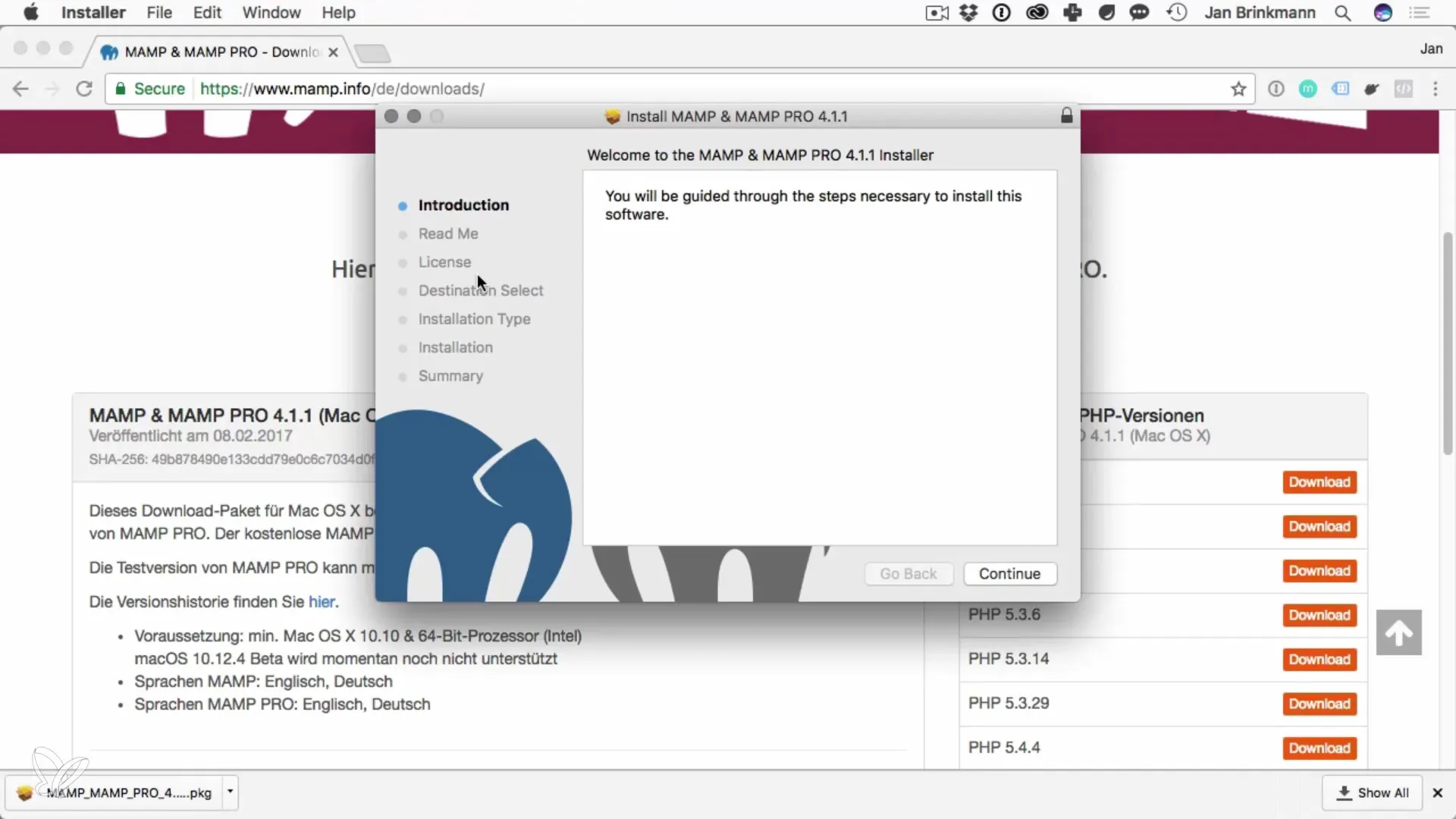Click the Jan profile button in Chrome
This screenshot has width=1456, height=819.
(x=1431, y=49)
